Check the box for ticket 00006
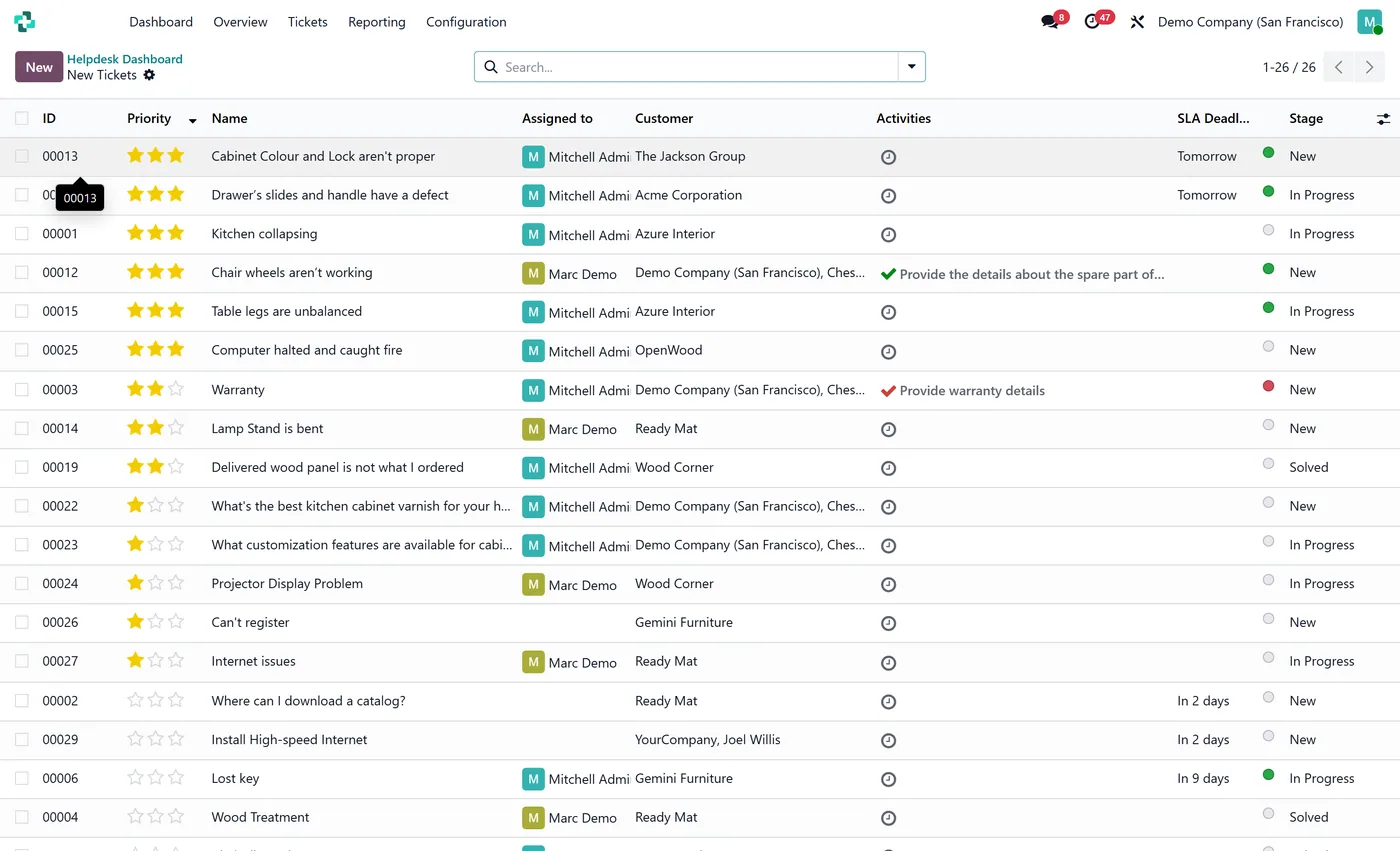 22,778
